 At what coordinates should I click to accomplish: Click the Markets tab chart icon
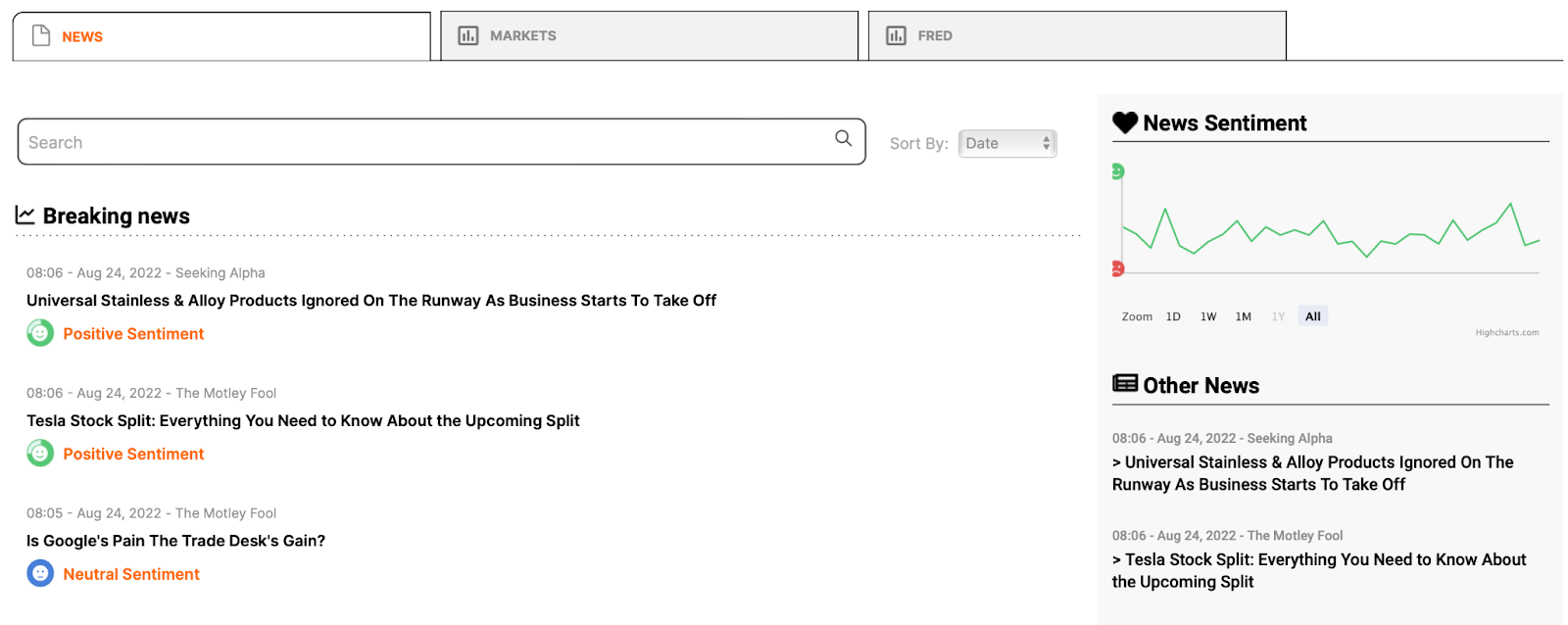(x=468, y=36)
